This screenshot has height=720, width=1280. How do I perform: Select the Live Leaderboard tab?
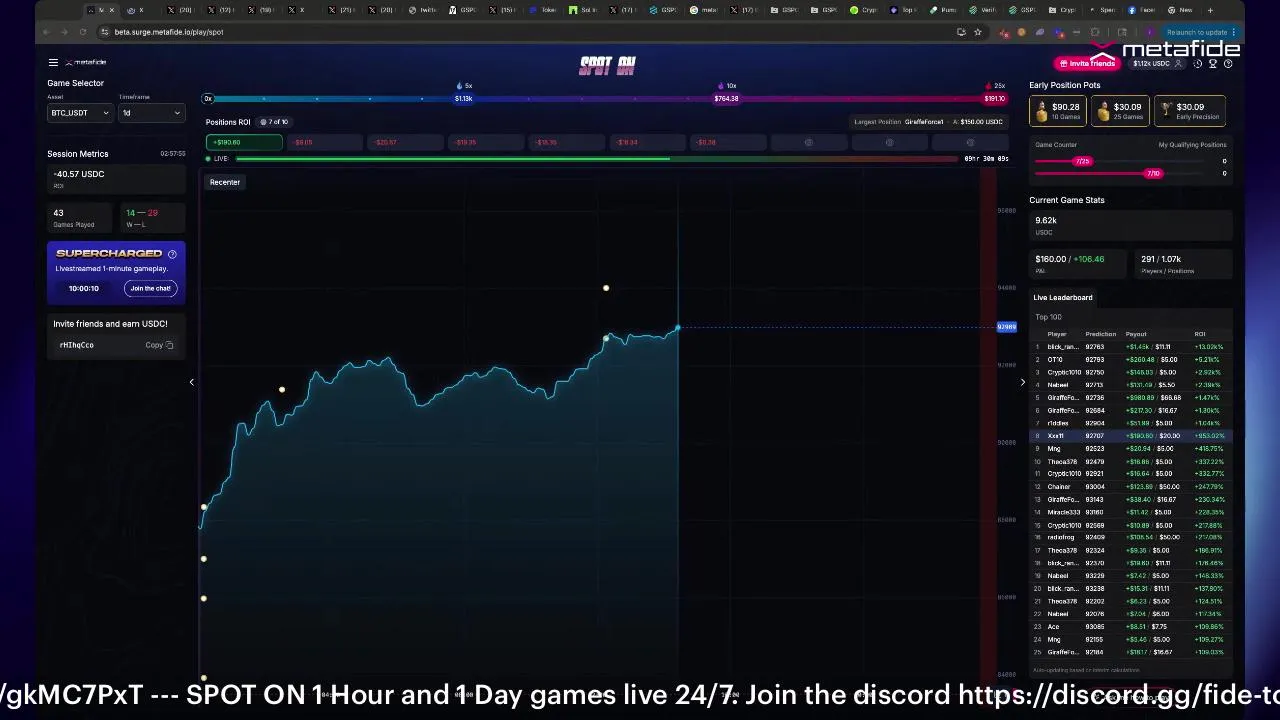[1063, 297]
